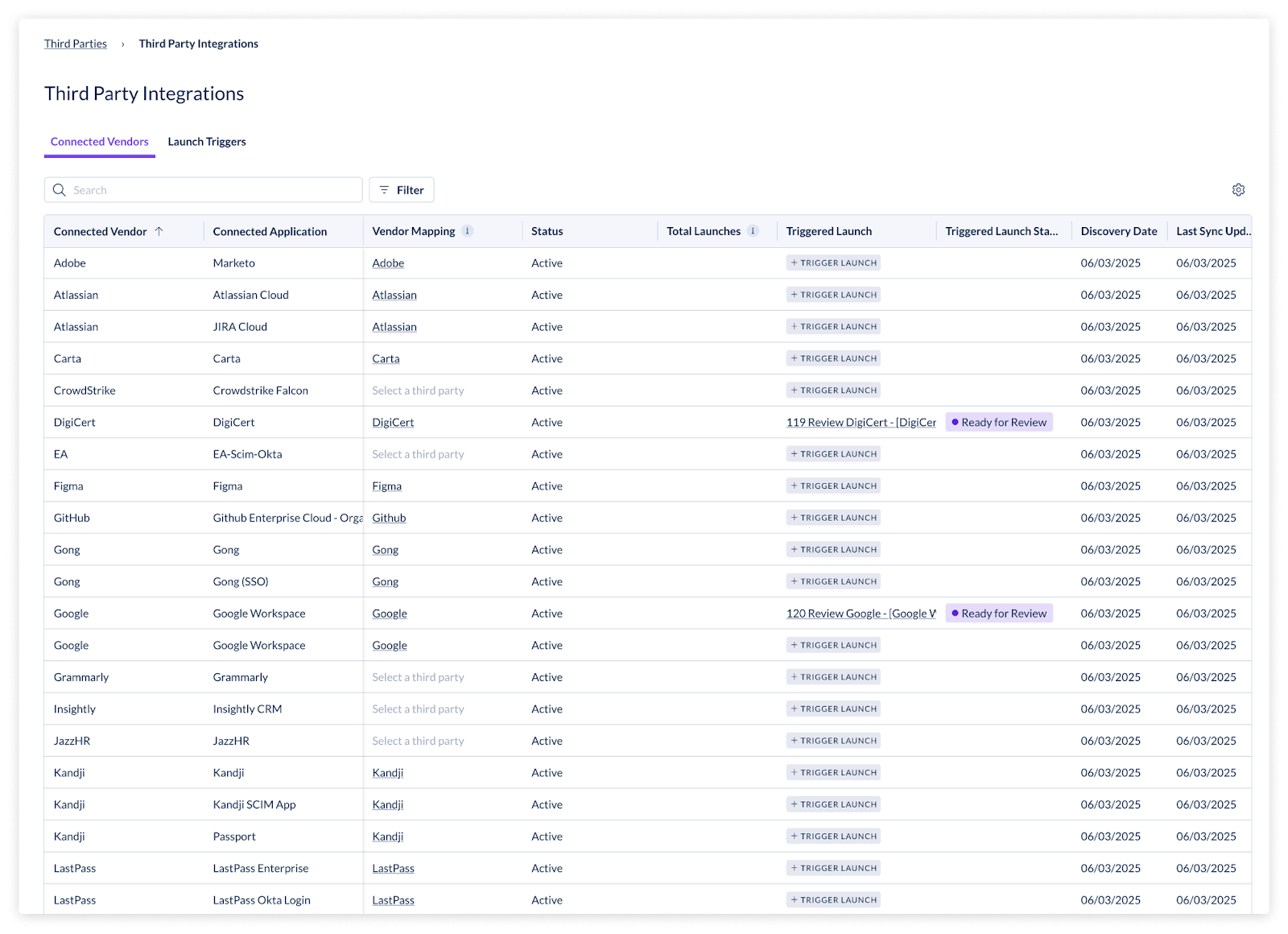The height and width of the screenshot is (934, 1288).
Task: Trigger launch for Passport row
Action: 833,836
